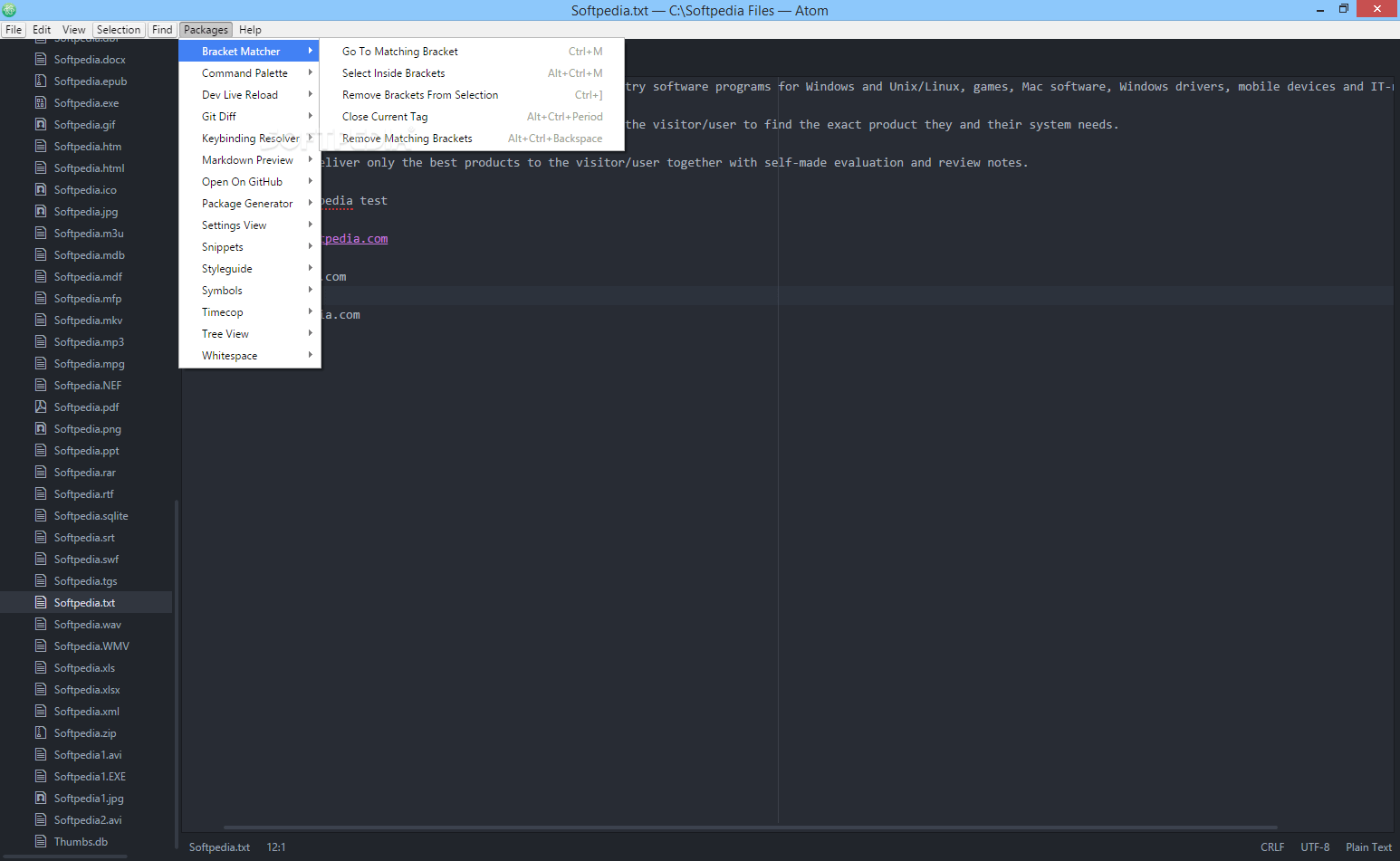
Task: Click the file icon beside Softpedia.rar
Action: pyautogui.click(x=41, y=472)
